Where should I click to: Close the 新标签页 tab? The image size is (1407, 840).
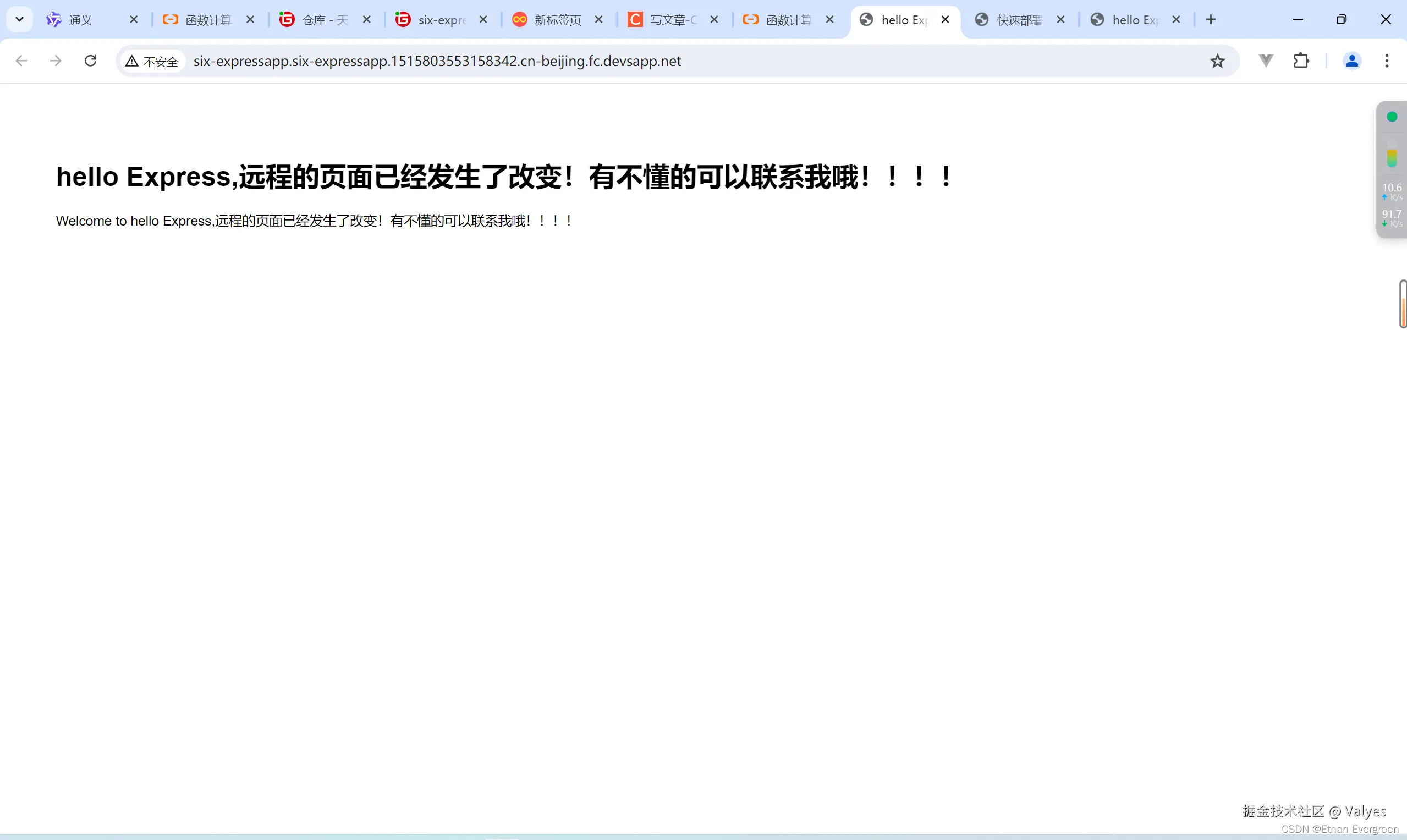tap(599, 20)
